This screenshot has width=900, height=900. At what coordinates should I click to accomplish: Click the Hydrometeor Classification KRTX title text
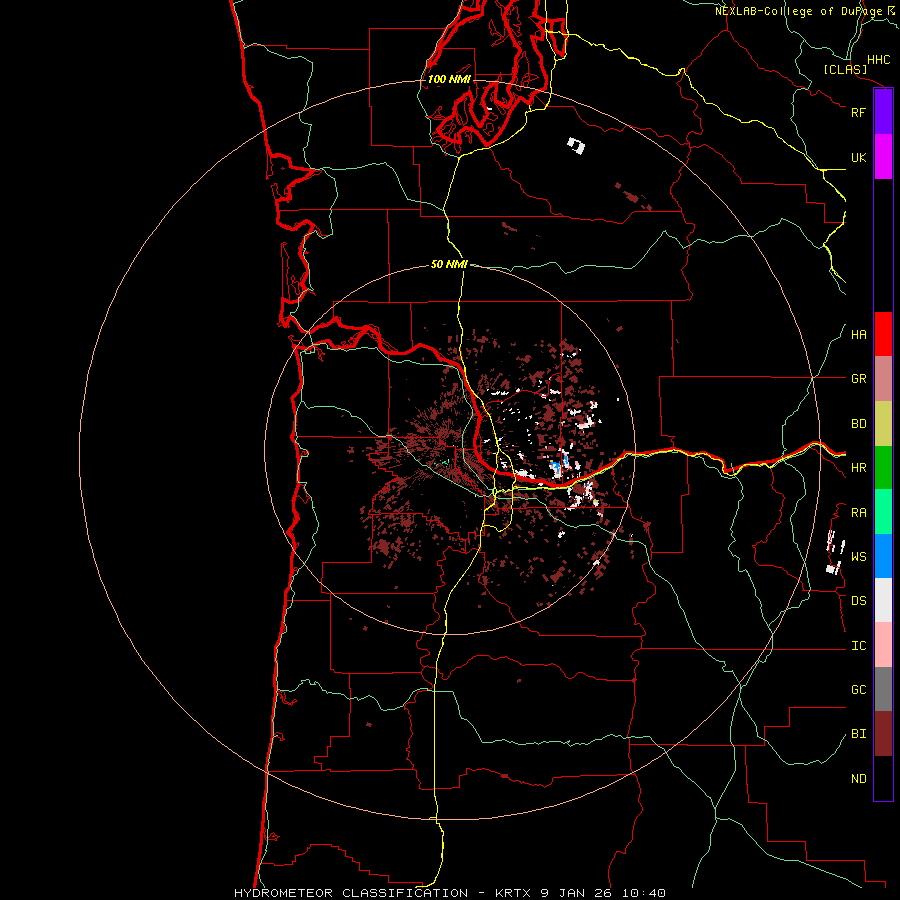click(x=449, y=893)
